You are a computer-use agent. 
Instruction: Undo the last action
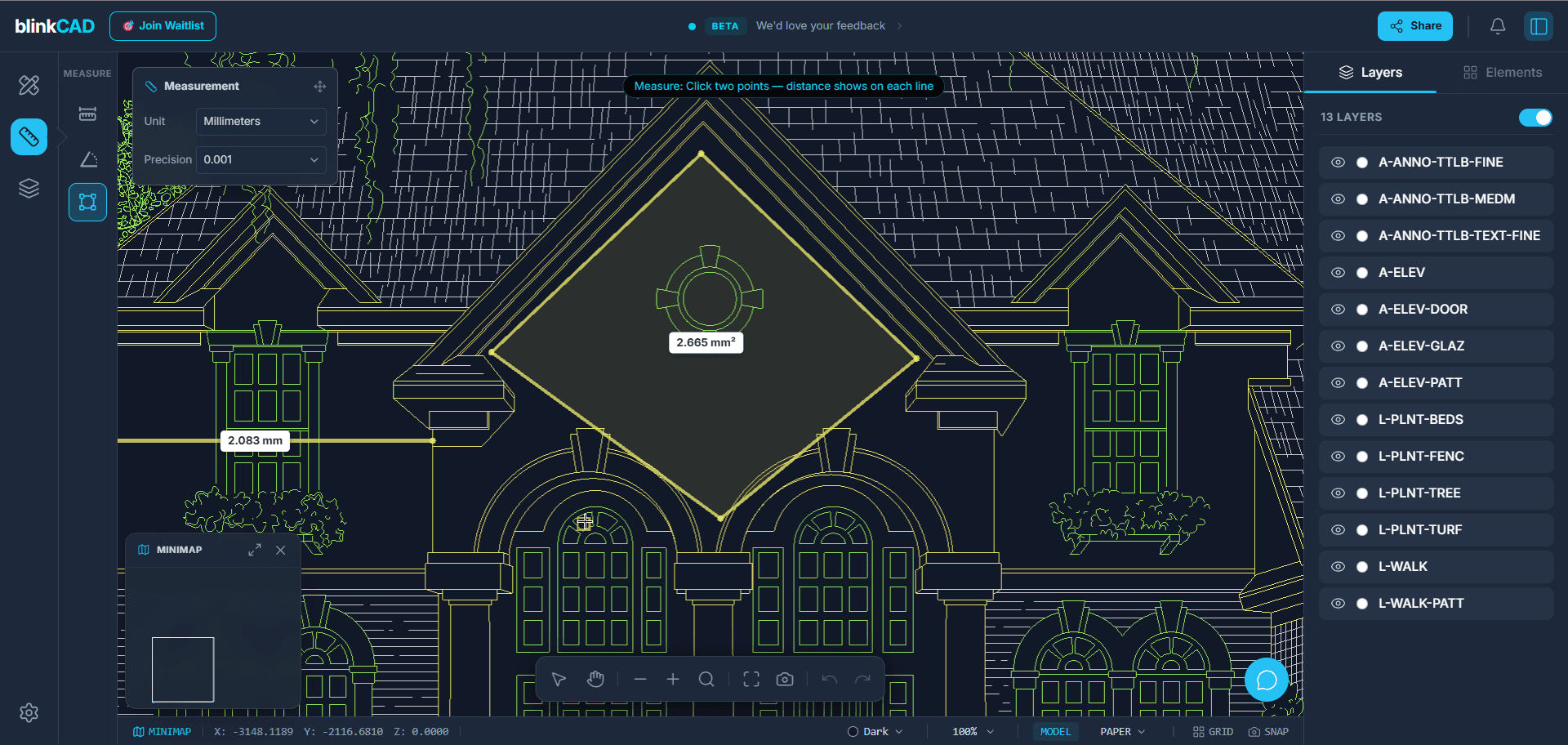point(830,679)
